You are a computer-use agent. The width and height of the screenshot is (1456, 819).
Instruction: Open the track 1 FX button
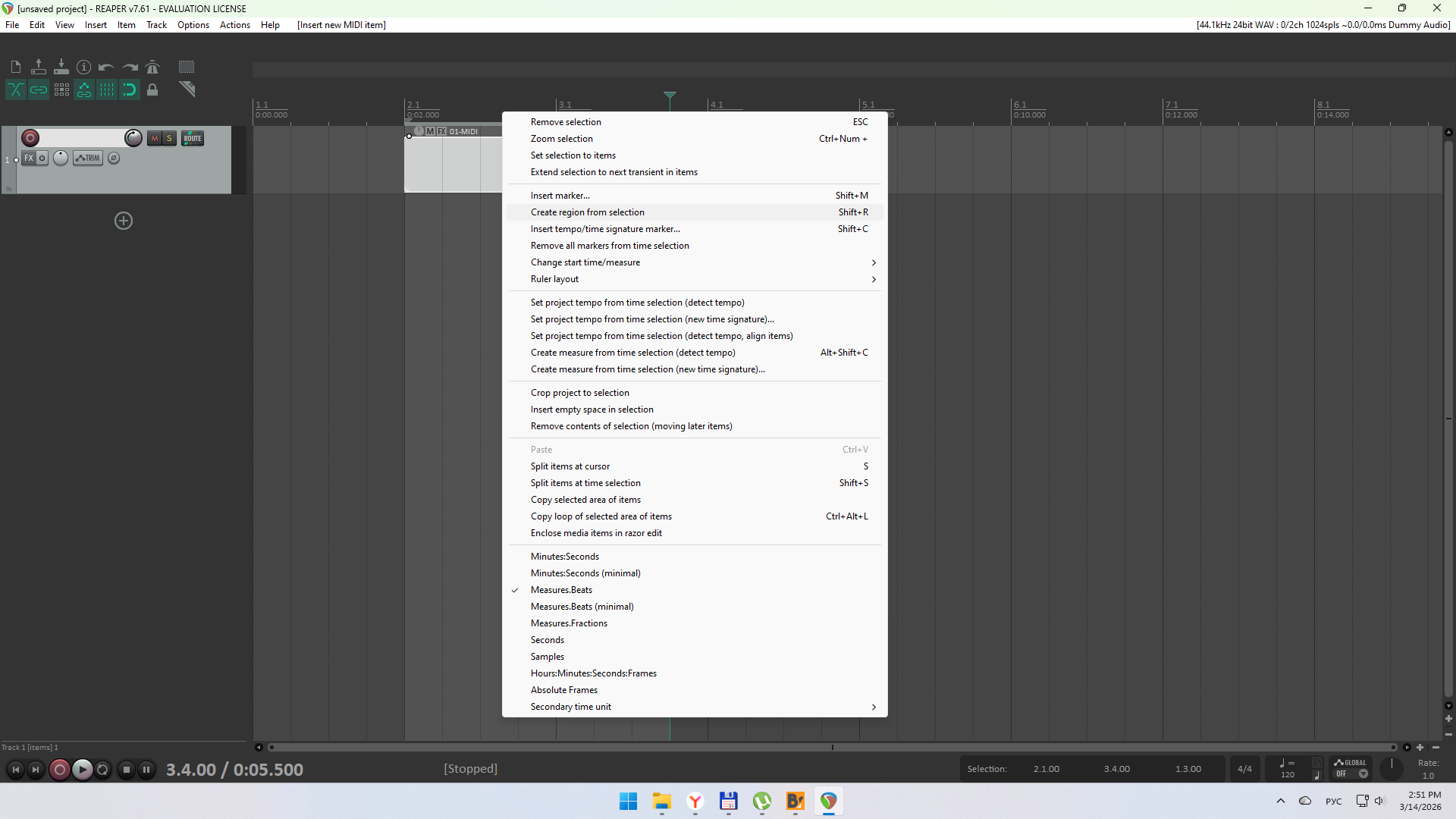(29, 158)
